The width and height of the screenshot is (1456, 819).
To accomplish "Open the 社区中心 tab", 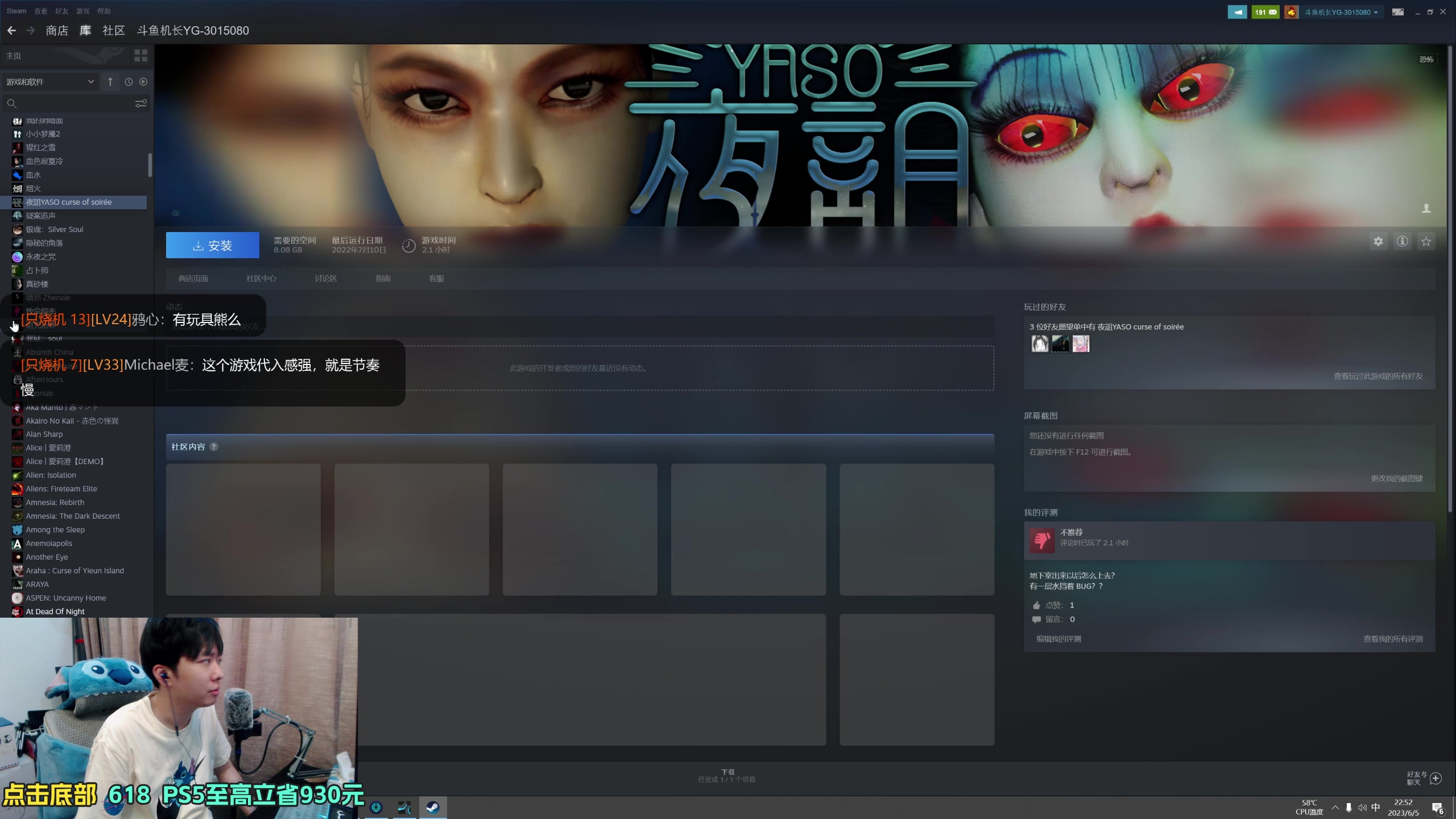I will click(260, 278).
